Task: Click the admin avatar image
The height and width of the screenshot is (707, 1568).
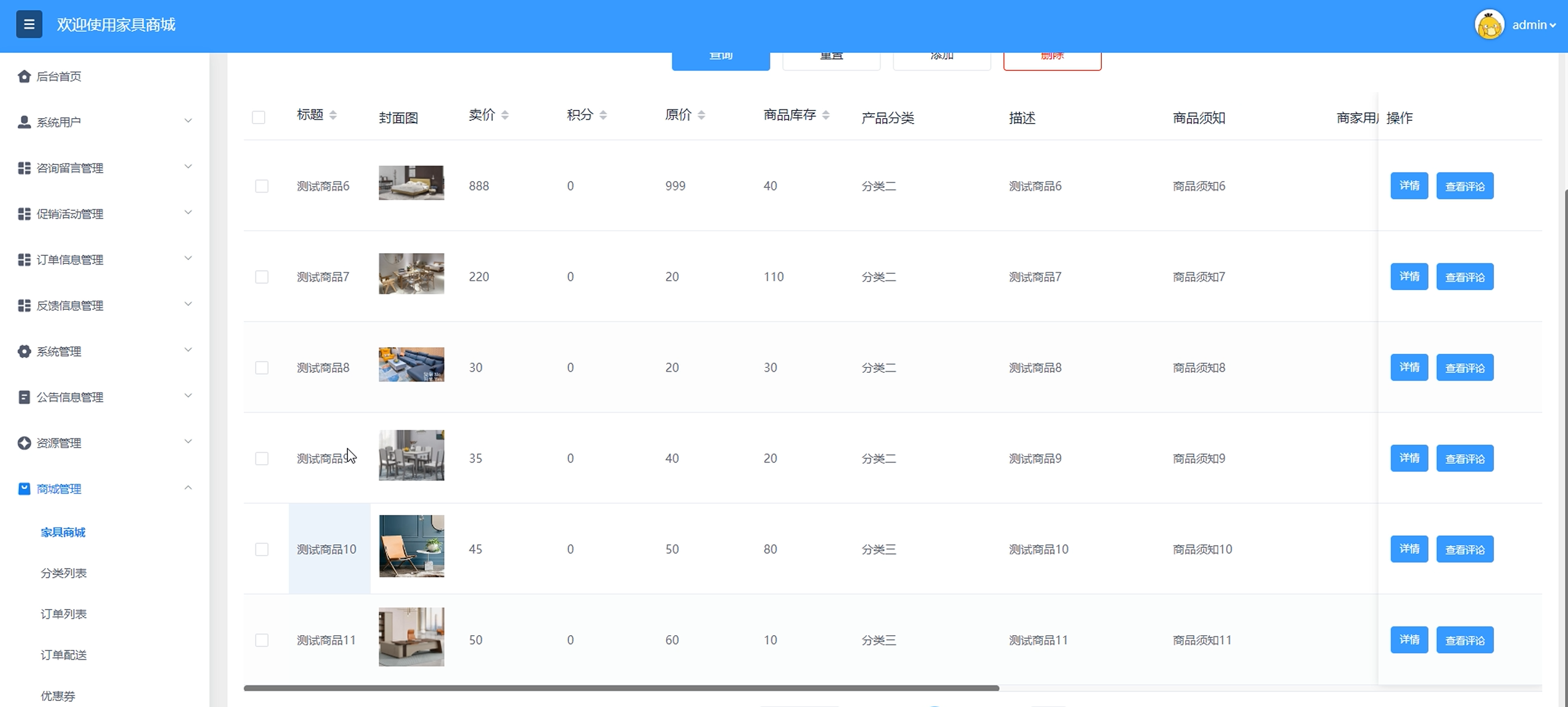Action: [1489, 25]
